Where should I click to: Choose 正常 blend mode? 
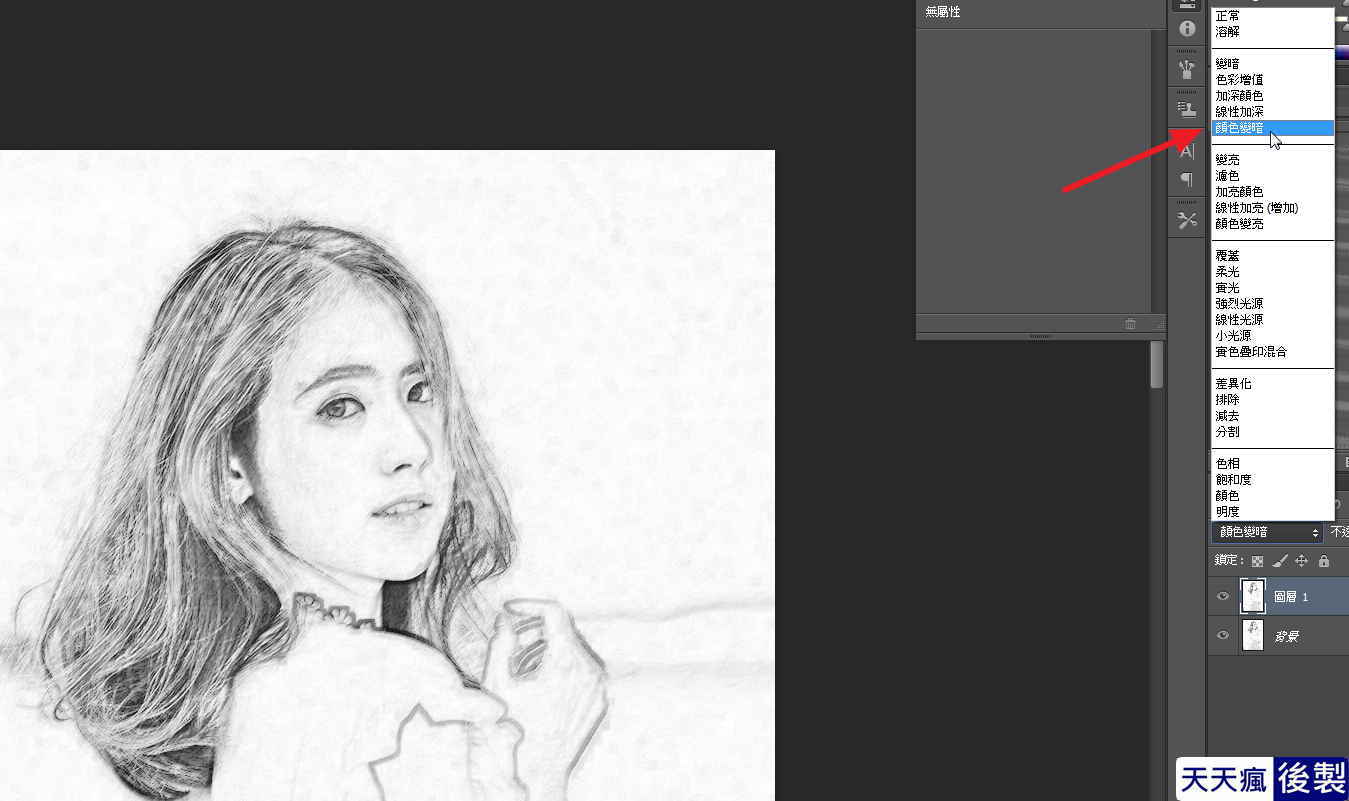[1273, 16]
